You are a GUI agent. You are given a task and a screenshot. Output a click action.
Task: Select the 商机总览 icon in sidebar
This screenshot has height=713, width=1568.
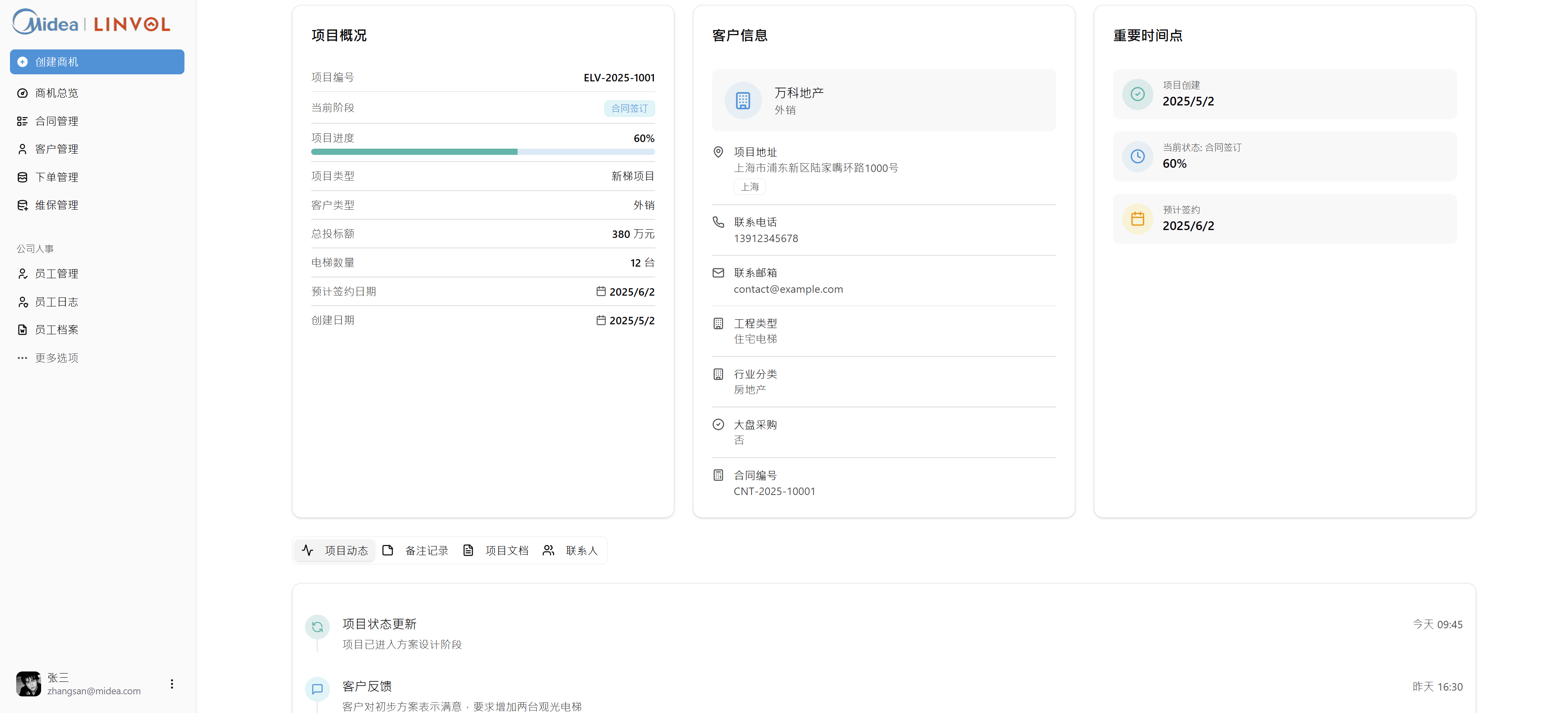tap(22, 93)
